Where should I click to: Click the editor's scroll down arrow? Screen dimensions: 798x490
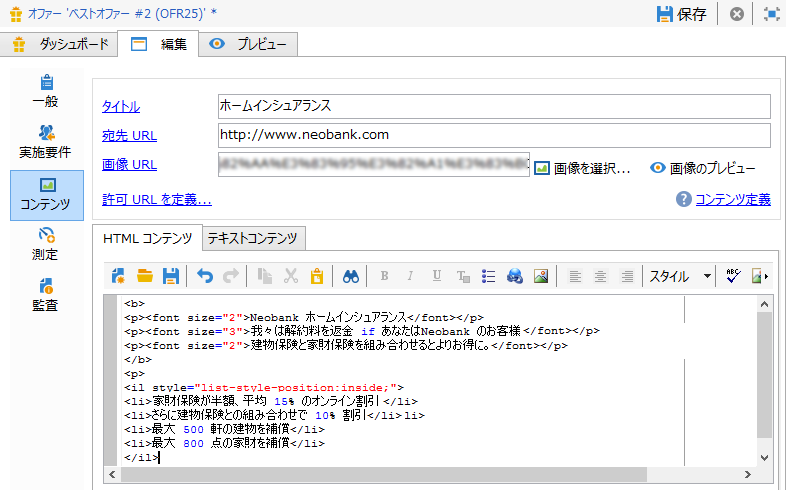(764, 457)
